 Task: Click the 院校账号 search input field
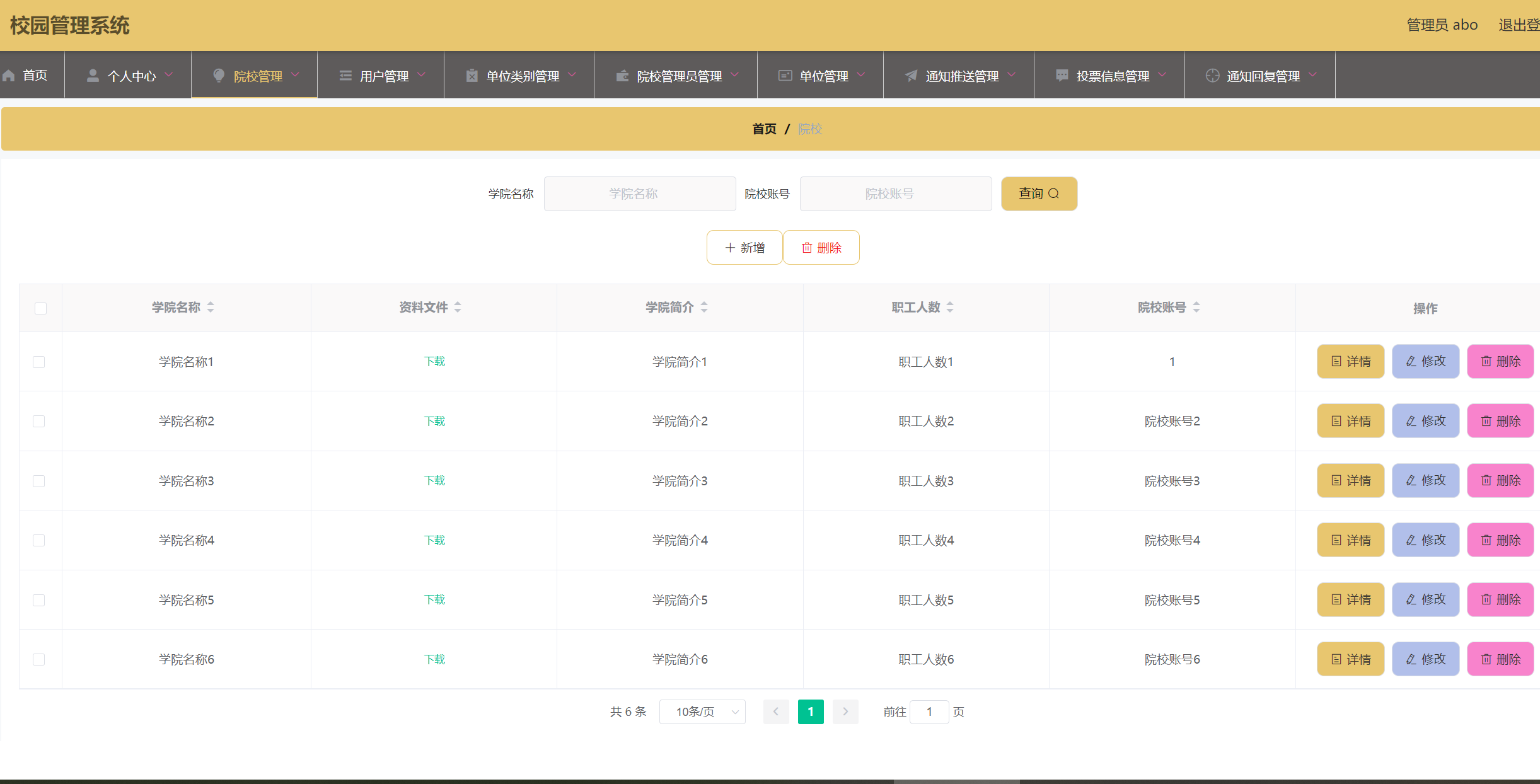point(895,194)
